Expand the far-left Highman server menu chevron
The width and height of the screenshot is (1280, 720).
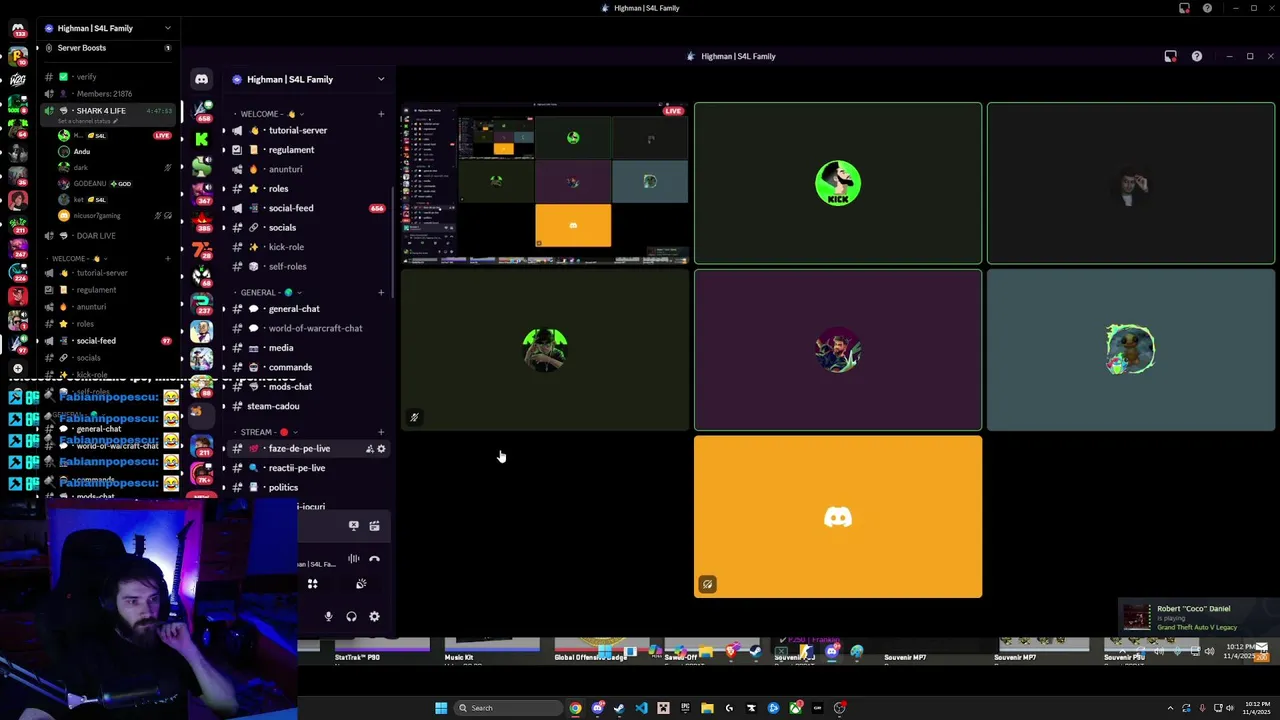[x=167, y=28]
